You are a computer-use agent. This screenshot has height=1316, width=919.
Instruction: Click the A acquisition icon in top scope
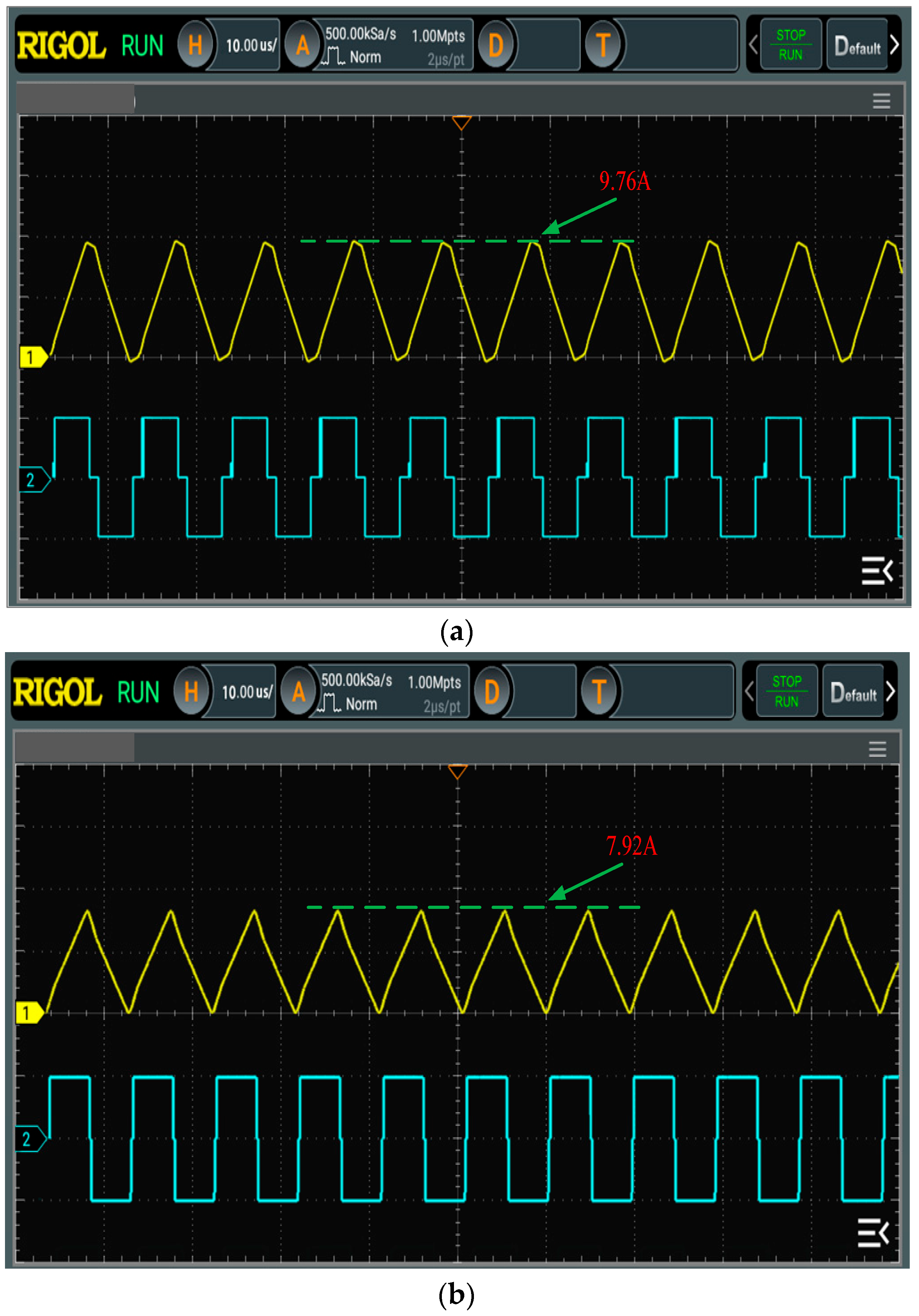pos(302,45)
